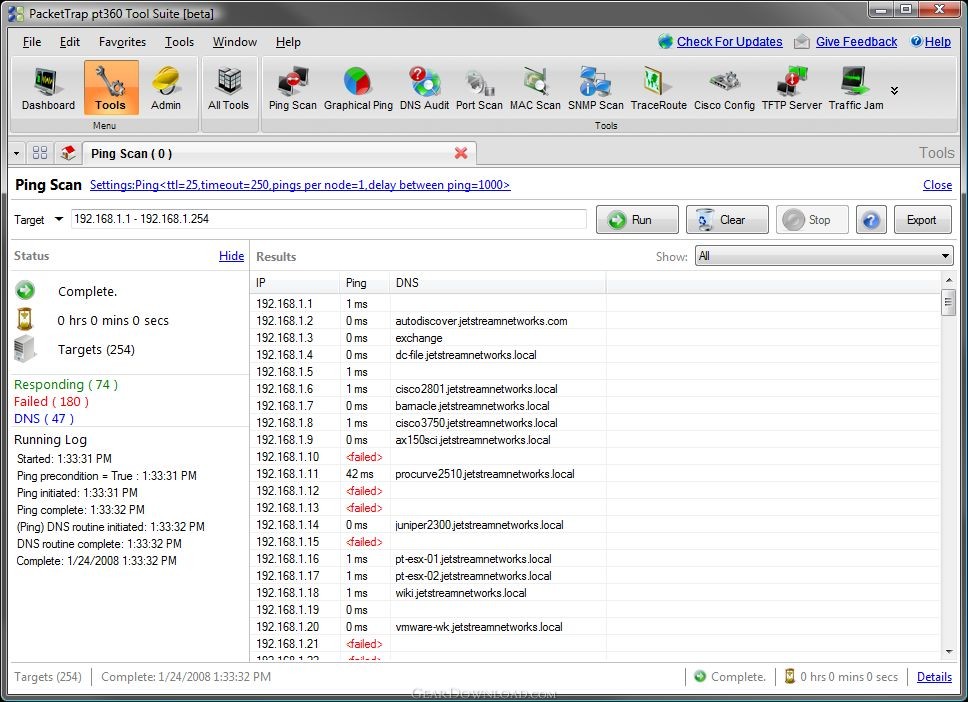
Task: Select the 192.168.1.1 result row
Action: [596, 304]
